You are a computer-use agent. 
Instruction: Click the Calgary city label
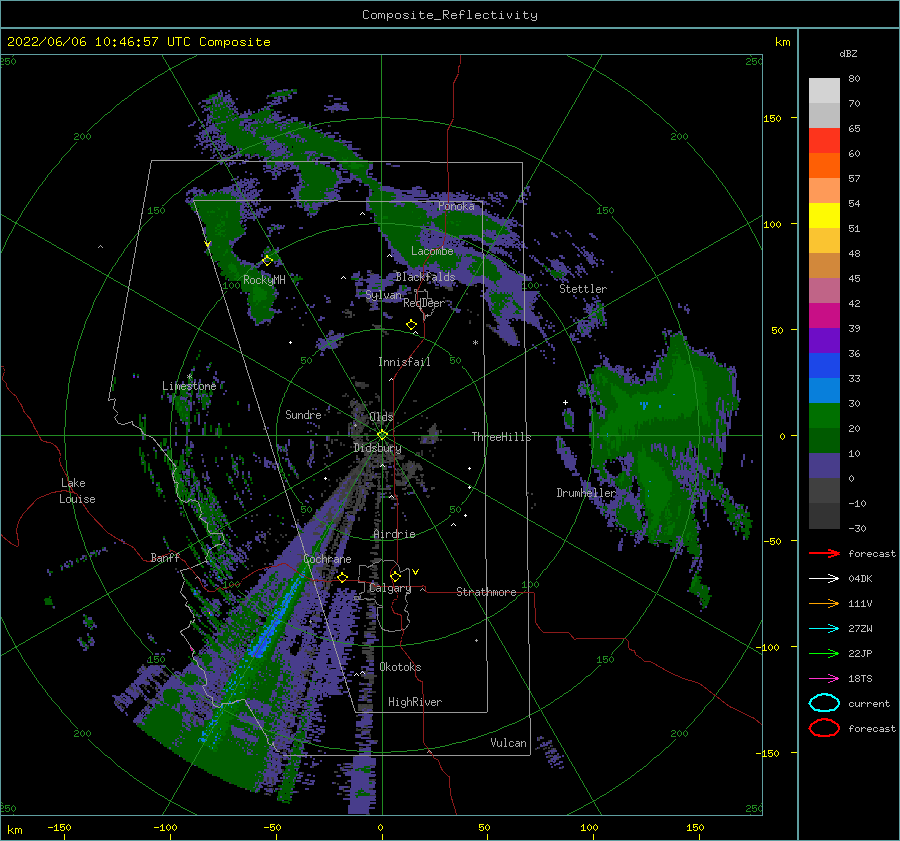point(390,588)
